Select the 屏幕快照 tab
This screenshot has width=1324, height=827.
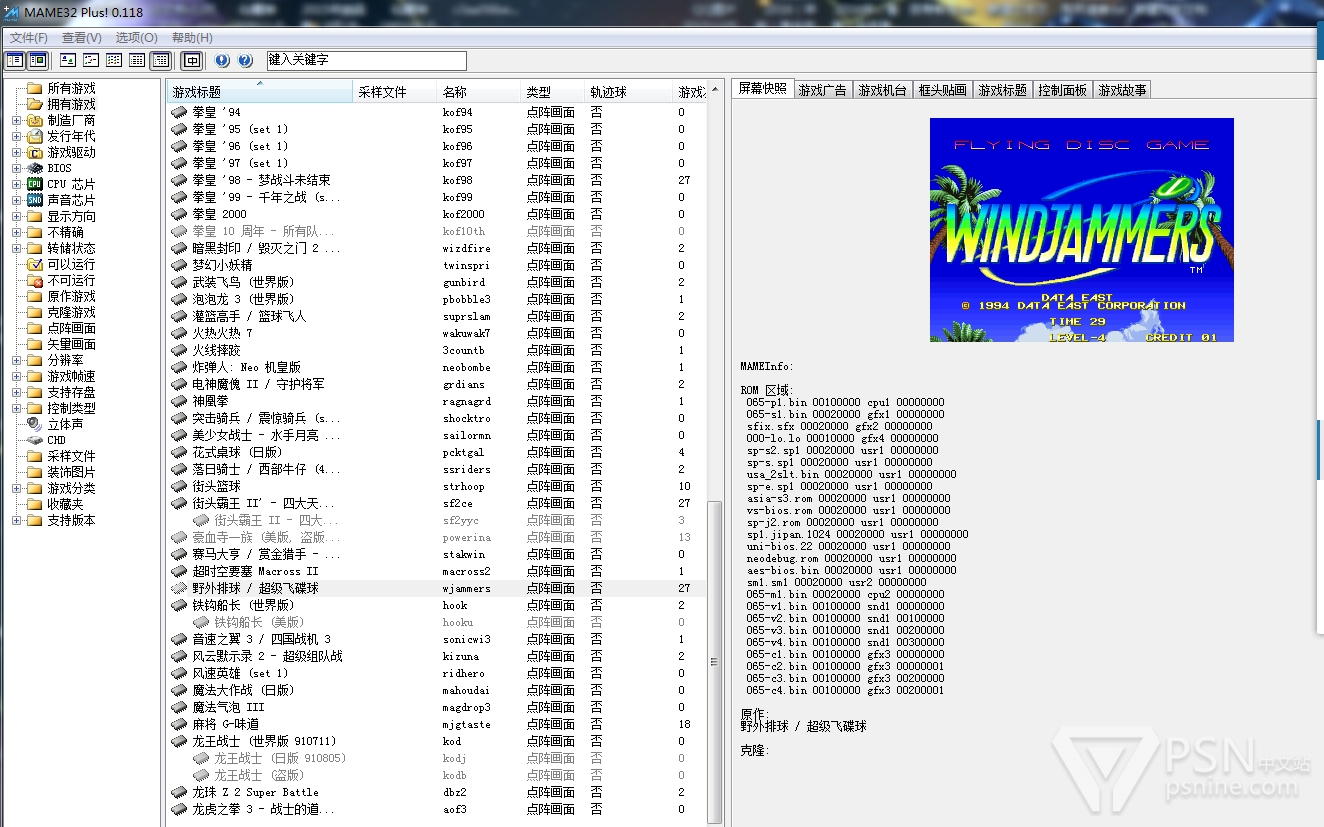click(762, 88)
